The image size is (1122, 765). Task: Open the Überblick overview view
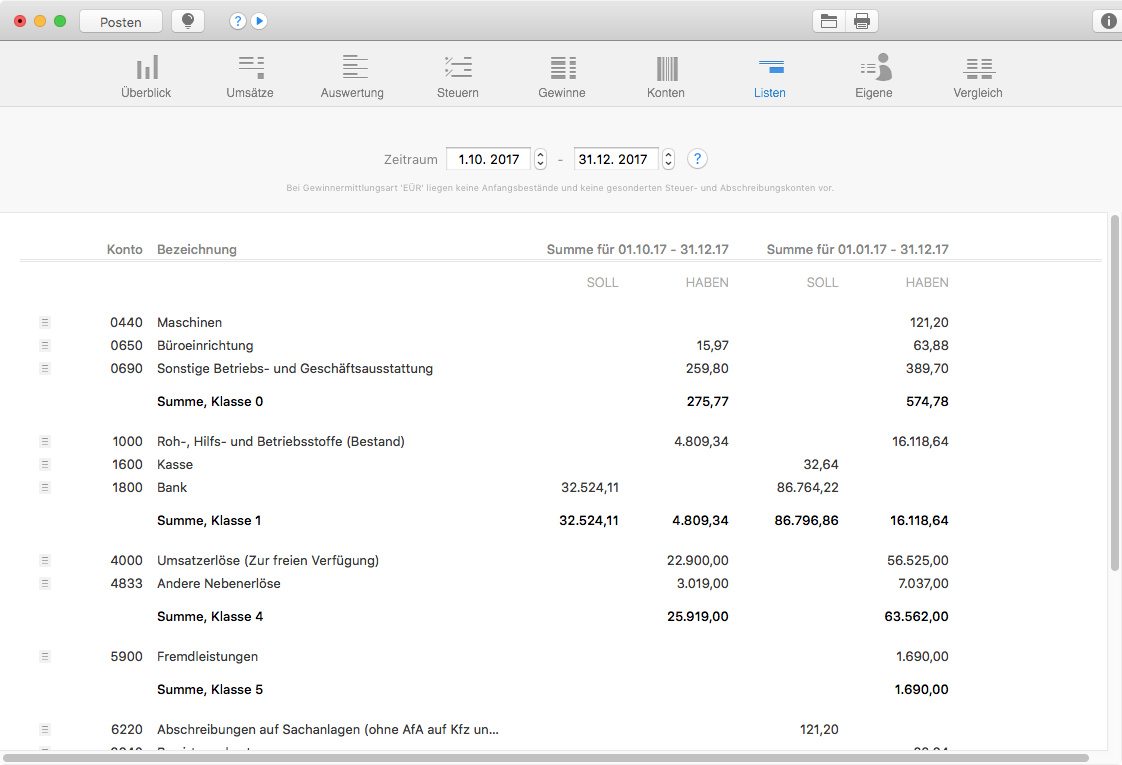tap(146, 76)
